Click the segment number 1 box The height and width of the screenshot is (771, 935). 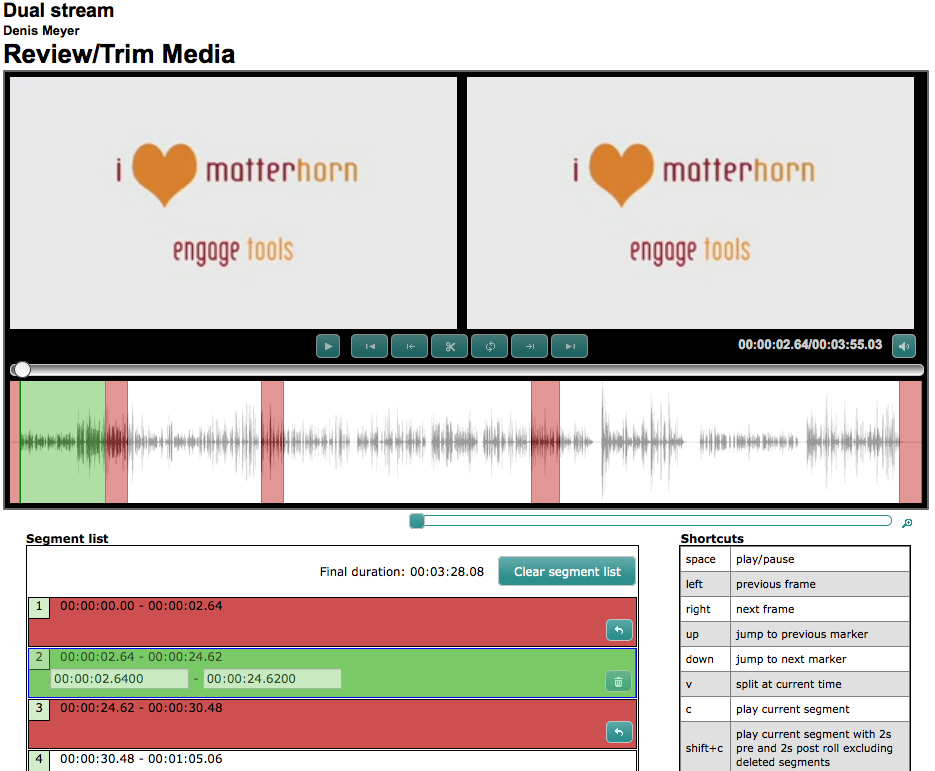pyautogui.click(x=39, y=607)
